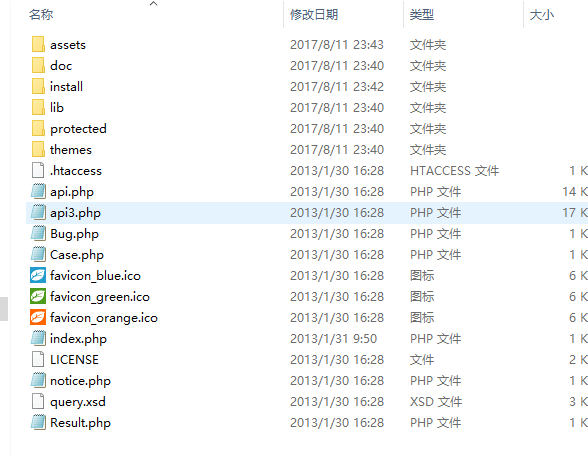Click the .htaccess file icon
Image resolution: width=588 pixels, height=458 pixels.
(x=38, y=170)
